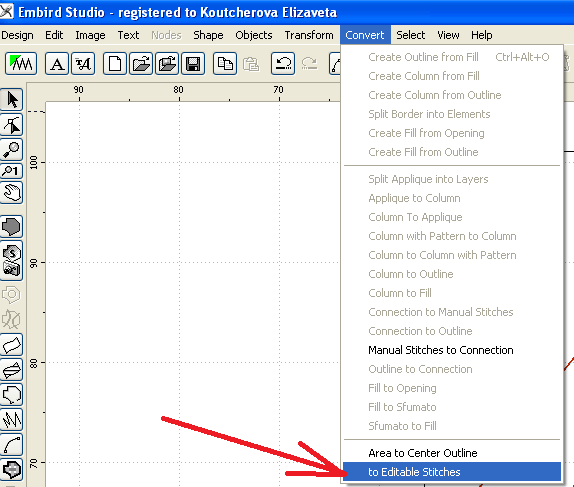
Task: Open the Image menu
Action: pyautogui.click(x=90, y=35)
